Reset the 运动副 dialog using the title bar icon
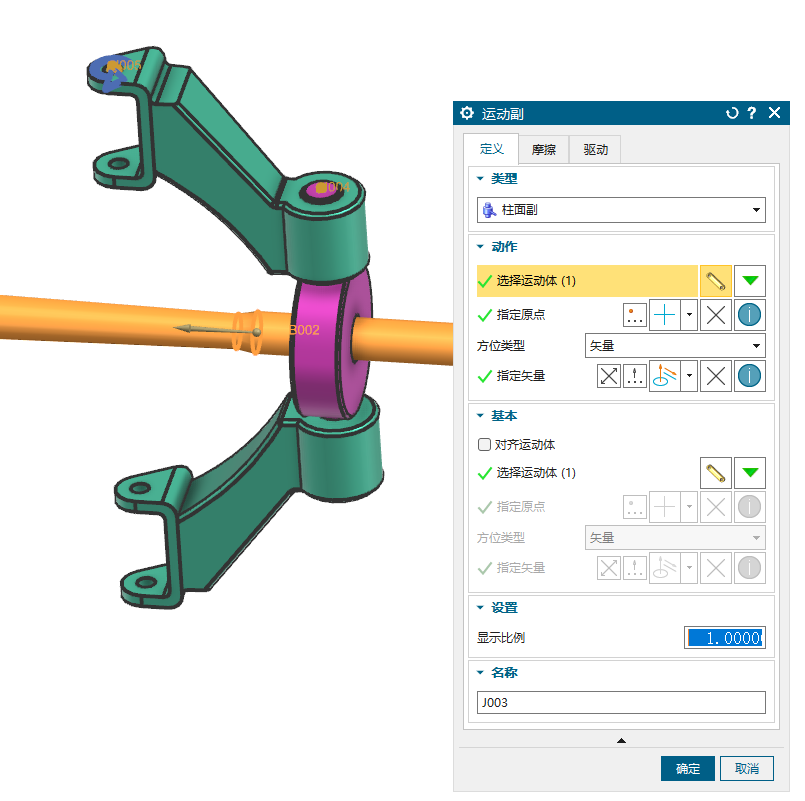The height and width of the screenshot is (801, 805). click(x=732, y=113)
